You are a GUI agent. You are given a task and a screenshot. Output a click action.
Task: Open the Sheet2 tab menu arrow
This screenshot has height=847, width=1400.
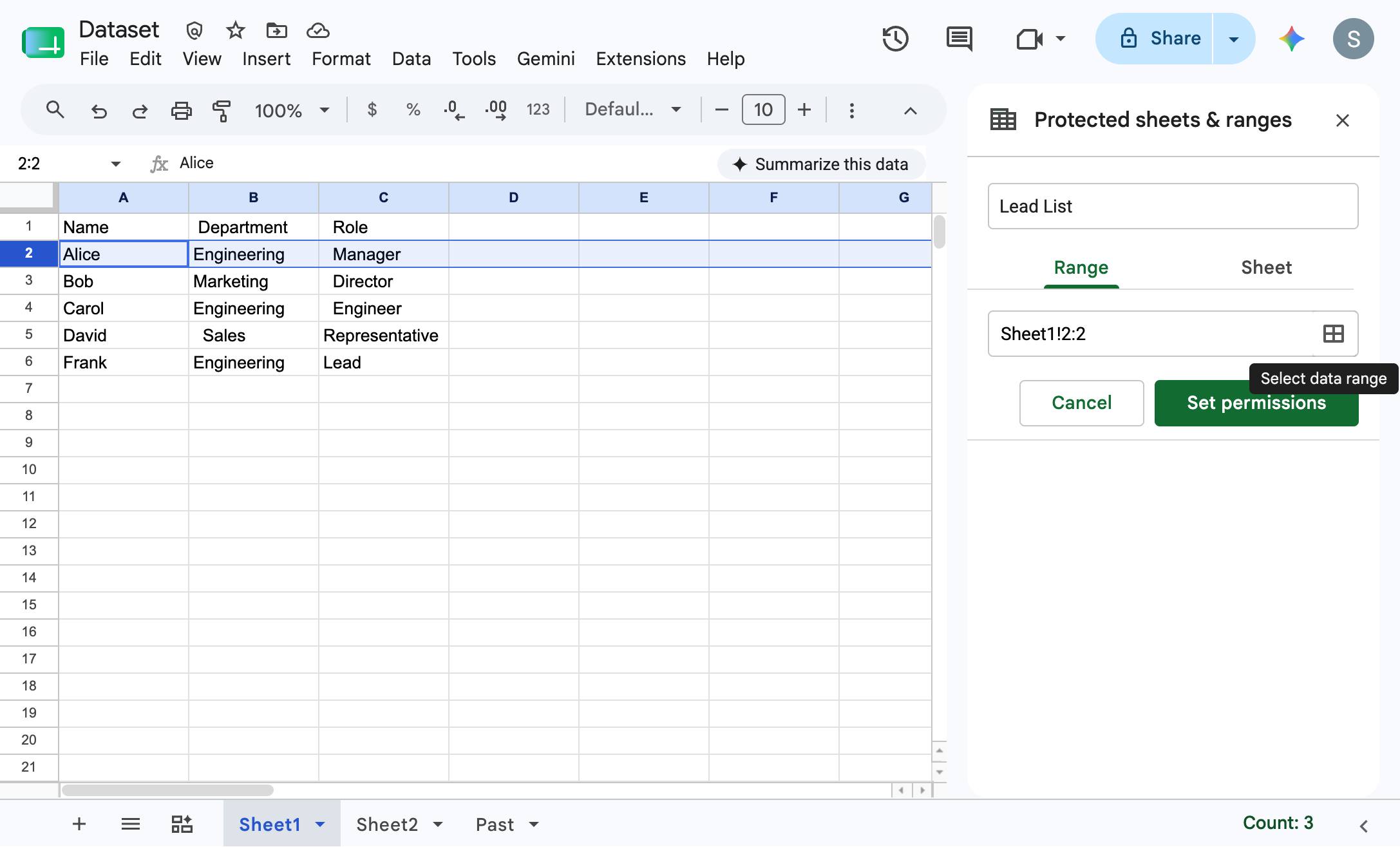tap(438, 824)
